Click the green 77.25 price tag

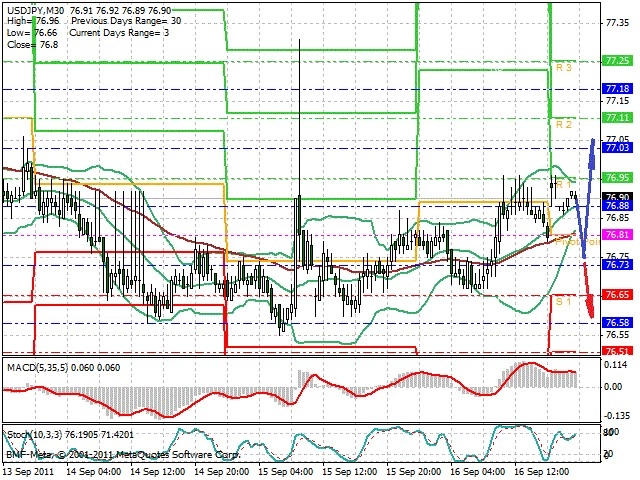(x=617, y=61)
